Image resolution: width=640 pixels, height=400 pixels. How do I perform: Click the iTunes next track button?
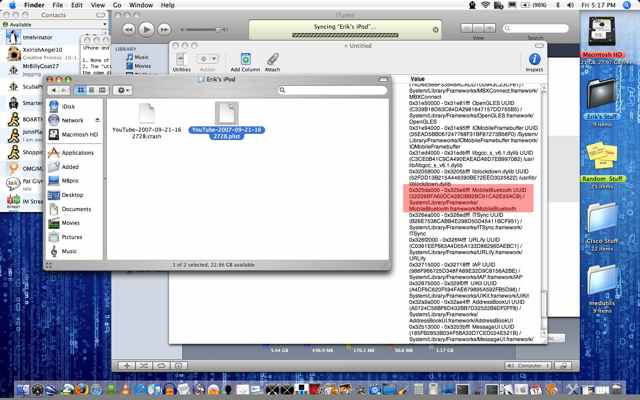coord(164,29)
